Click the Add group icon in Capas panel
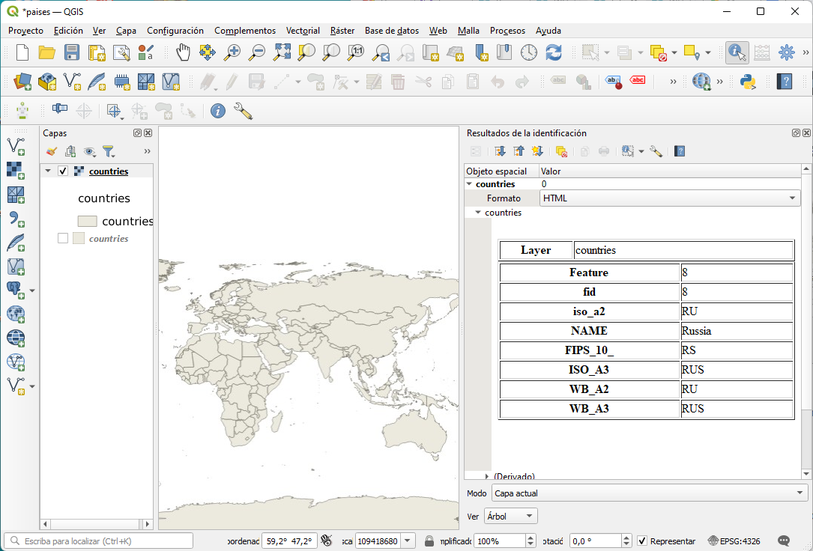 (71, 151)
